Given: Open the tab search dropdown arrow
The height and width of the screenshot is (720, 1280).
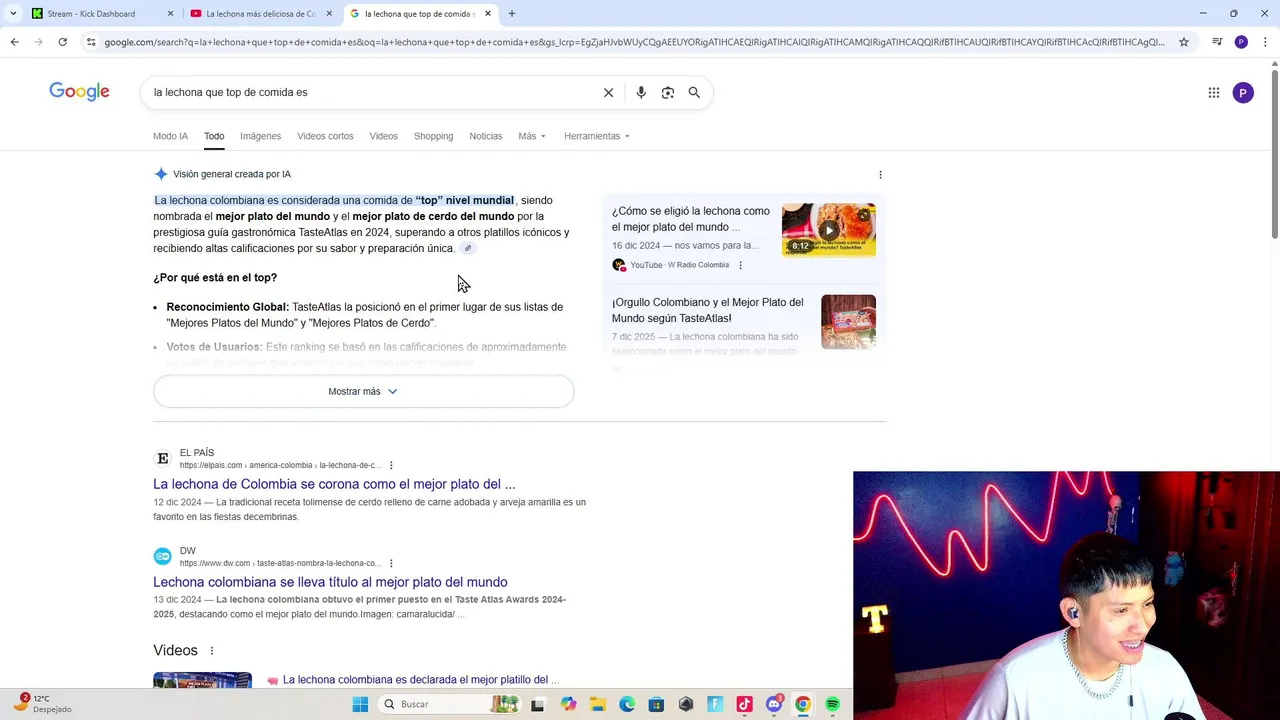Looking at the screenshot, I should click(x=13, y=13).
